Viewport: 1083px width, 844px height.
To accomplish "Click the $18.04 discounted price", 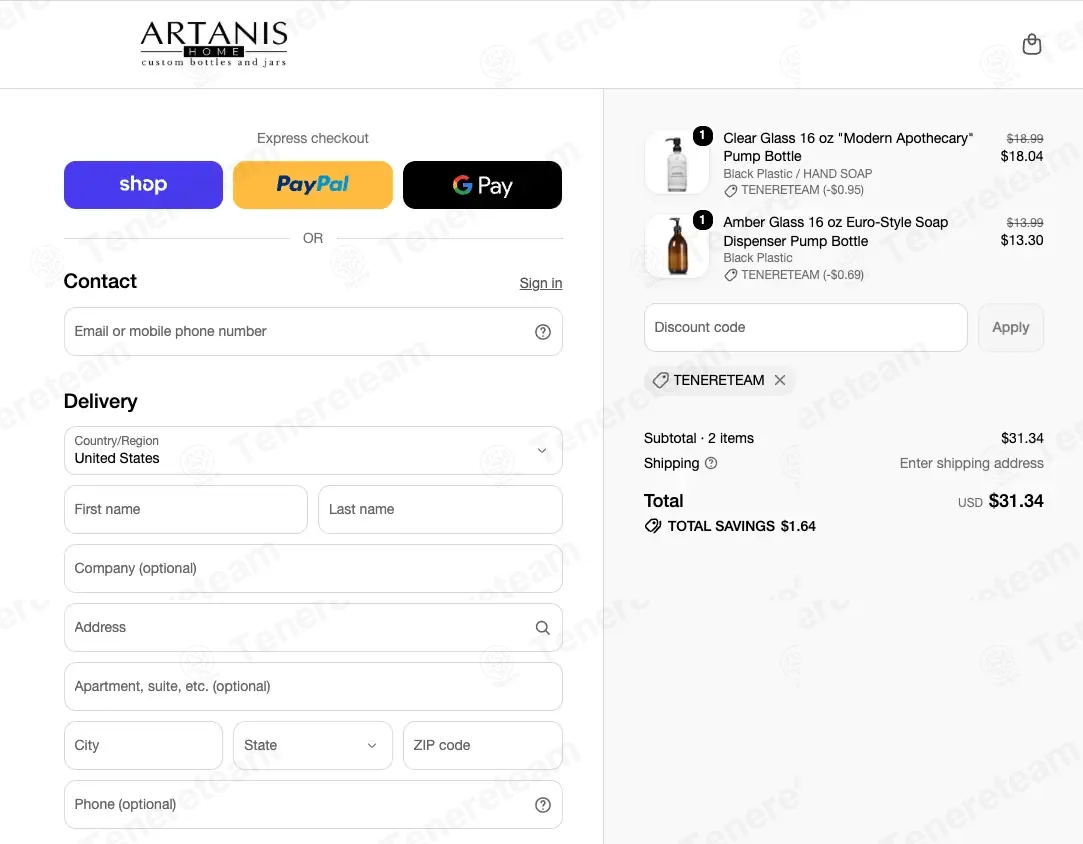I will 1022,156.
